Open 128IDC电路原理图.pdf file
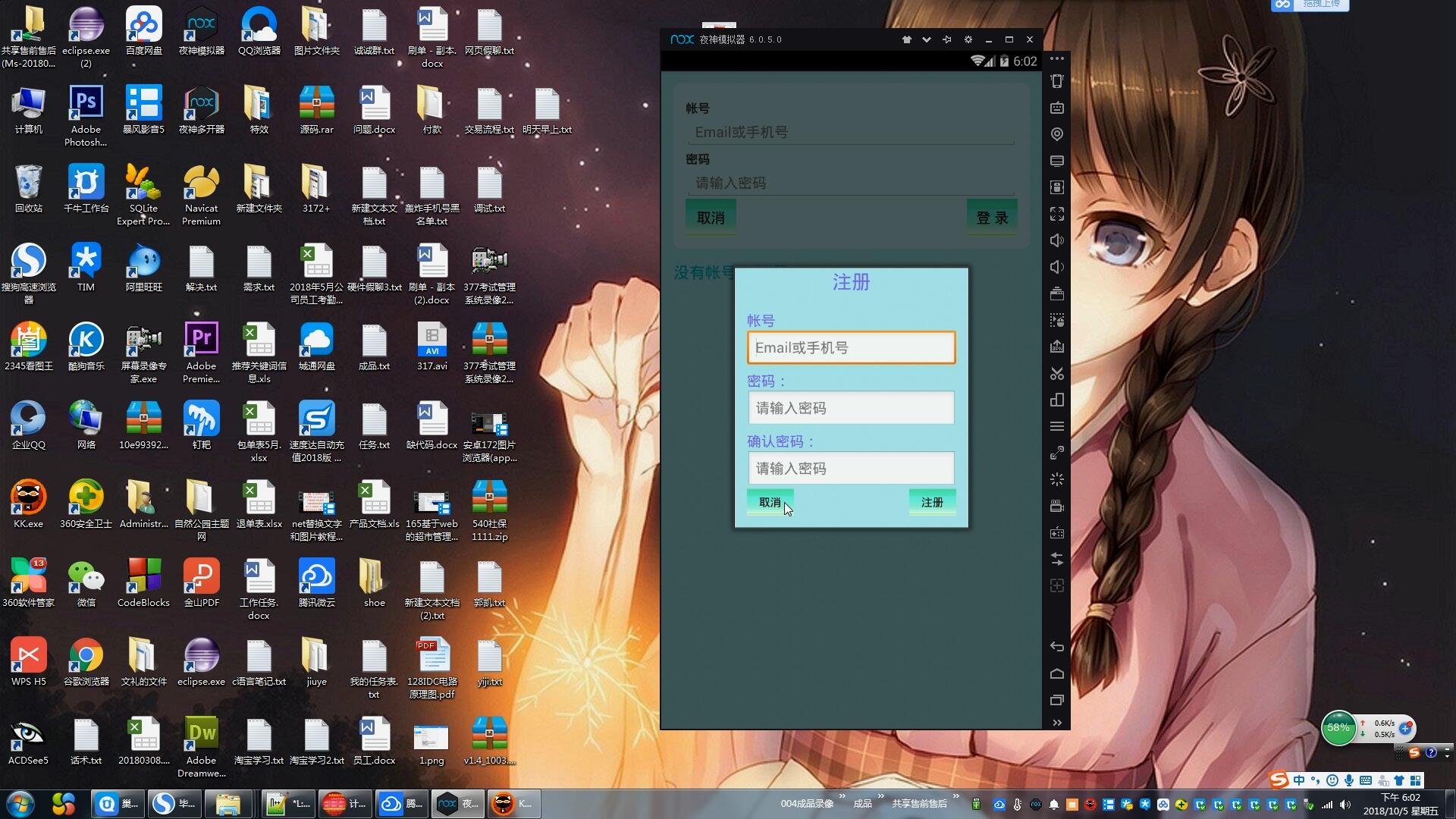This screenshot has width=1456, height=819. (431, 668)
